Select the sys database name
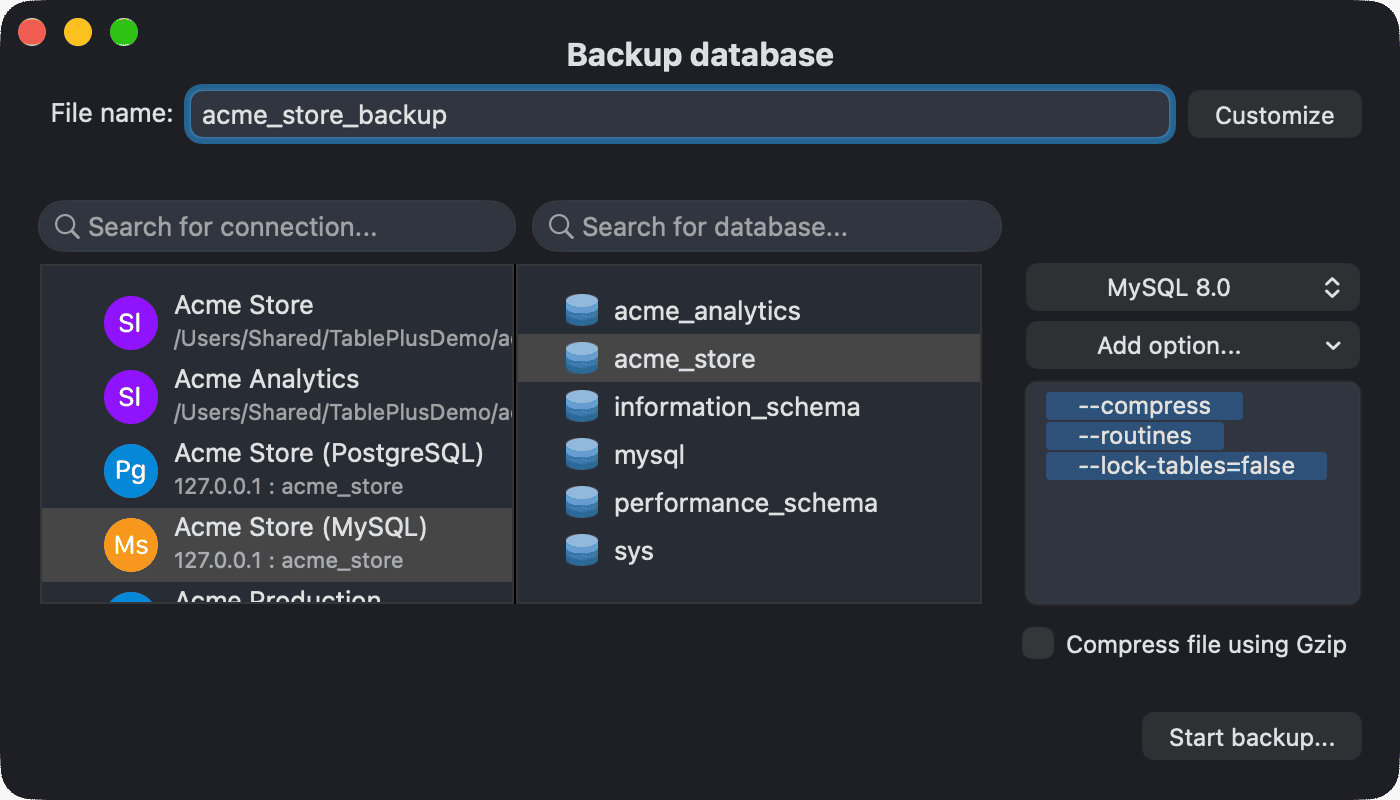 (634, 551)
